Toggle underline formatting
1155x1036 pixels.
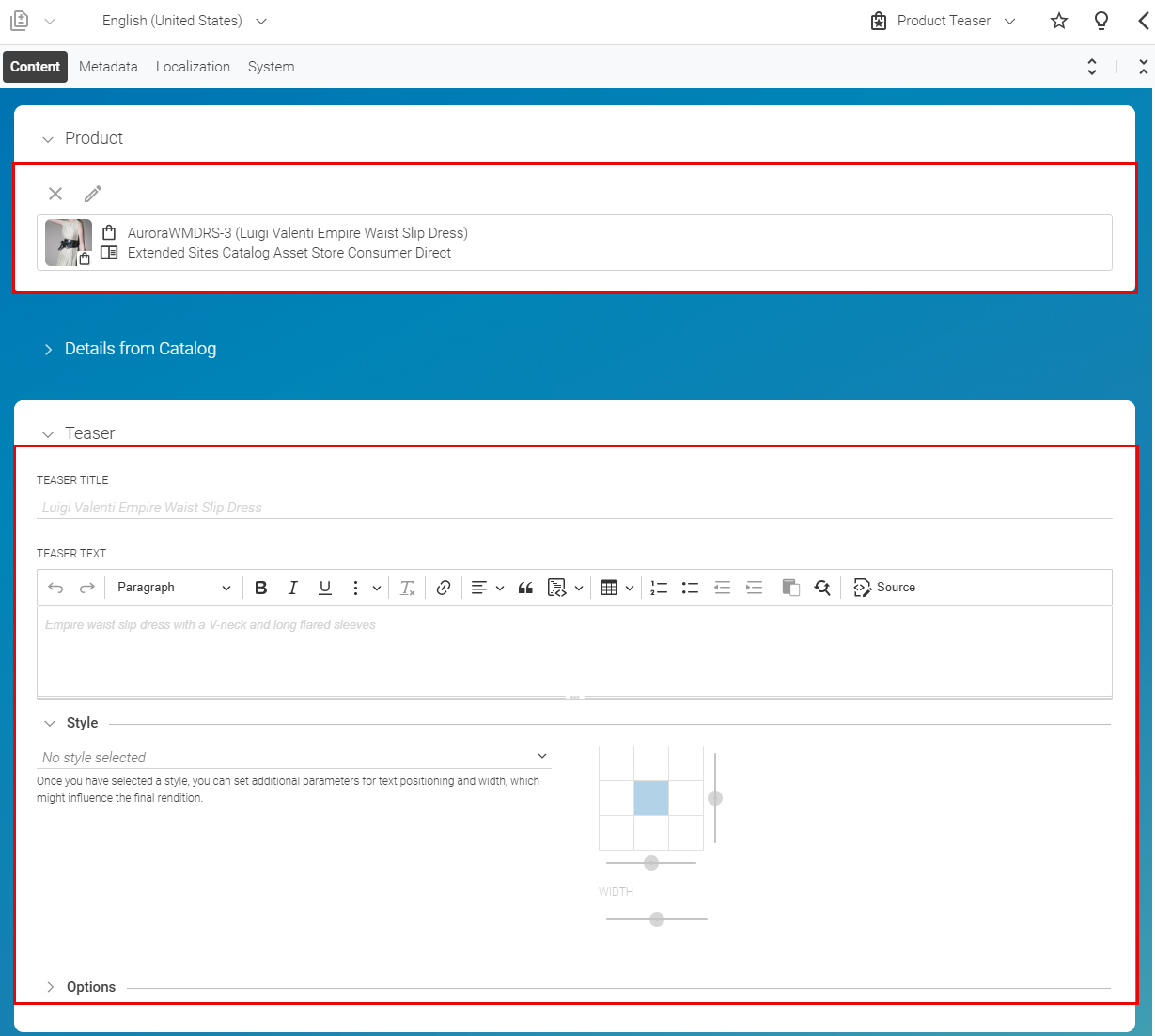point(325,588)
